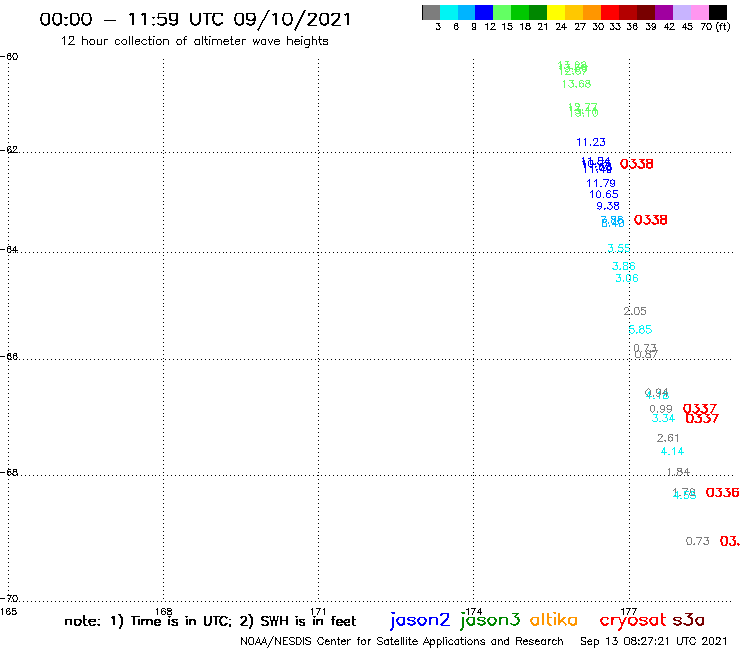Click the 'altika' legend label
The image size is (740, 650).
tap(554, 619)
